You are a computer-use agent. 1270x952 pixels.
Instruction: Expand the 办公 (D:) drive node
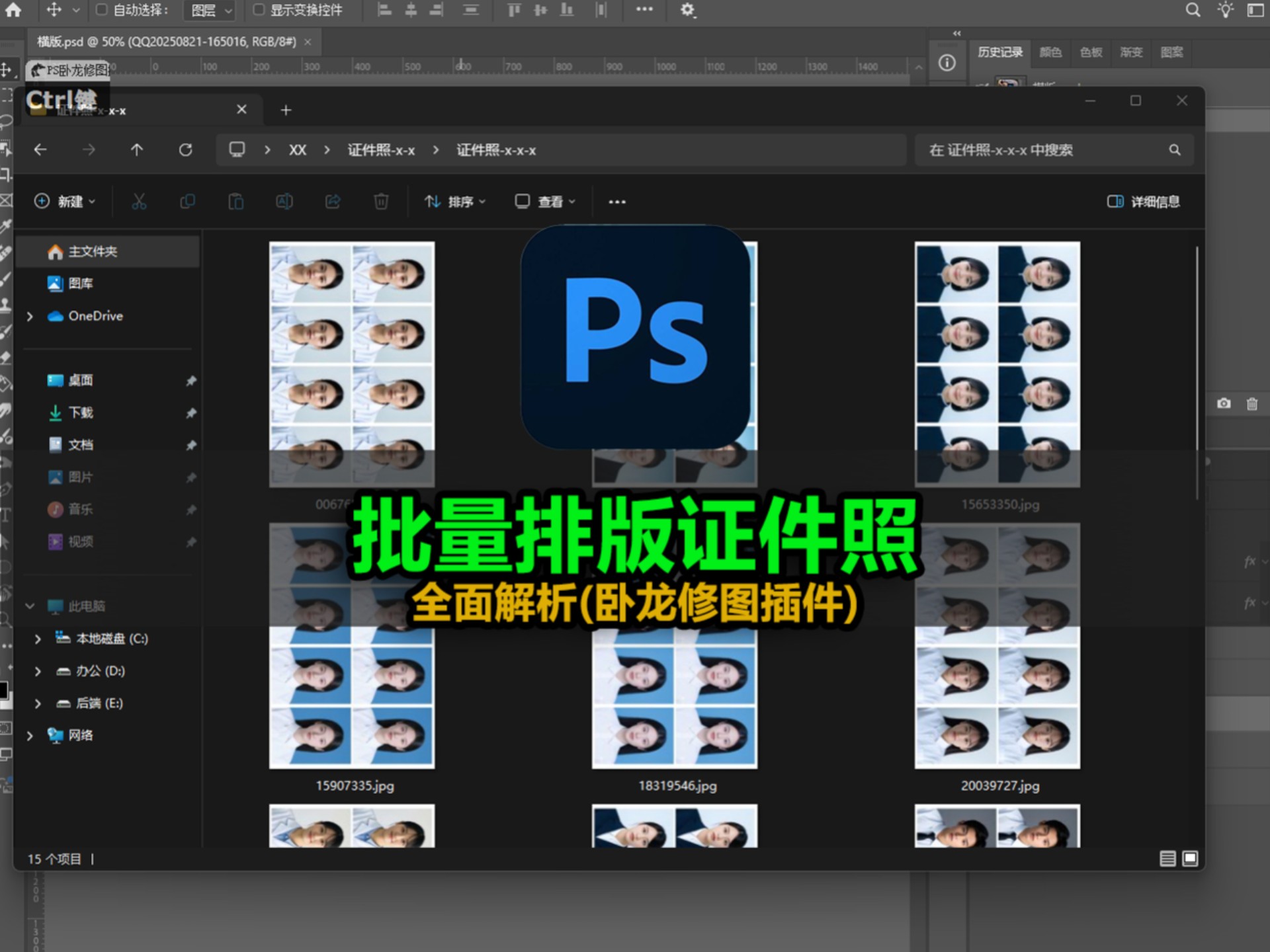(38, 671)
